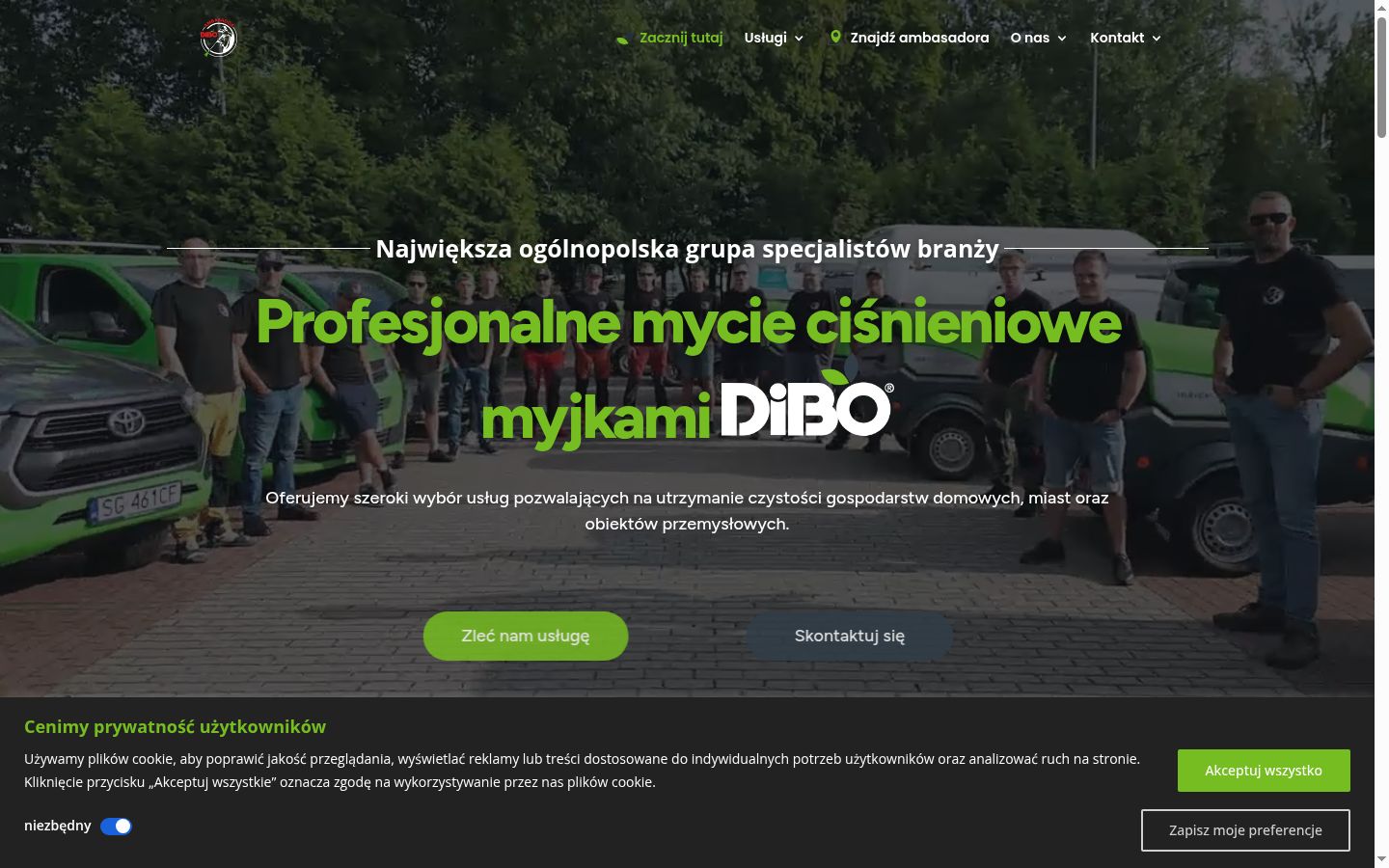Image resolution: width=1389 pixels, height=868 pixels.
Task: Click the scrollbar down arrow
Action: click(x=1381, y=859)
